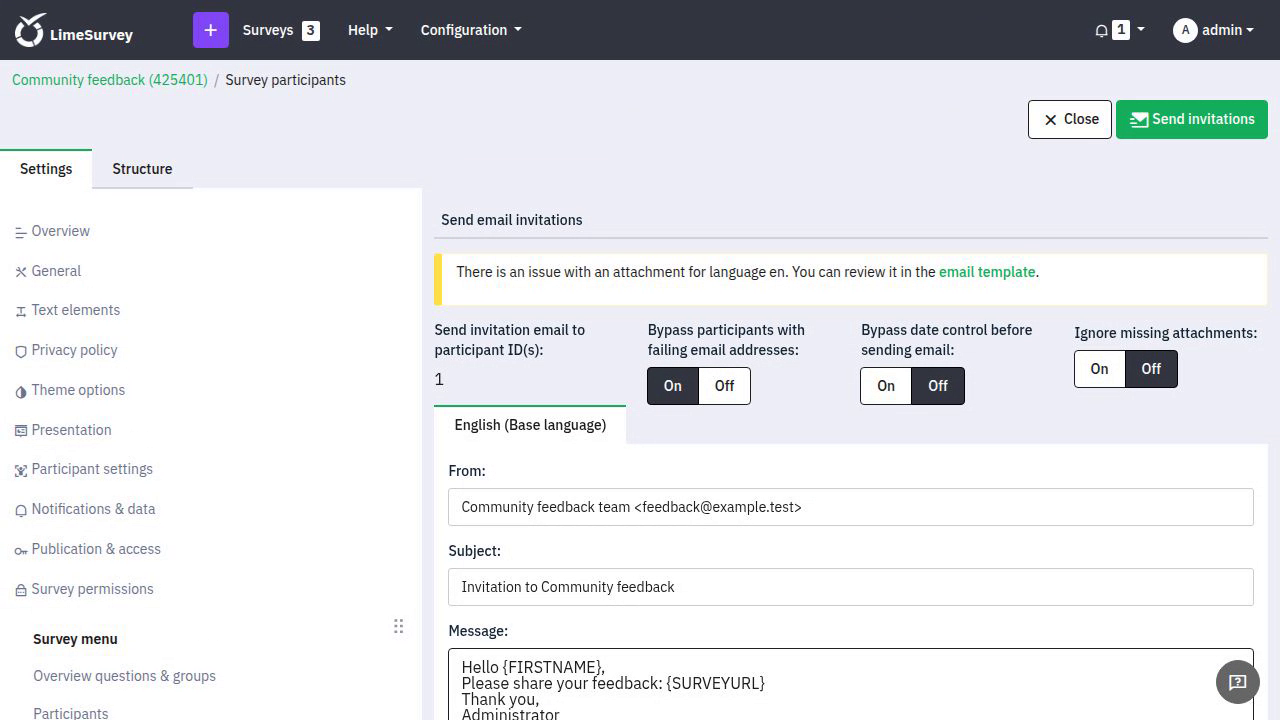
Task: Click the Notifications & data bell icon
Action: click(x=21, y=510)
